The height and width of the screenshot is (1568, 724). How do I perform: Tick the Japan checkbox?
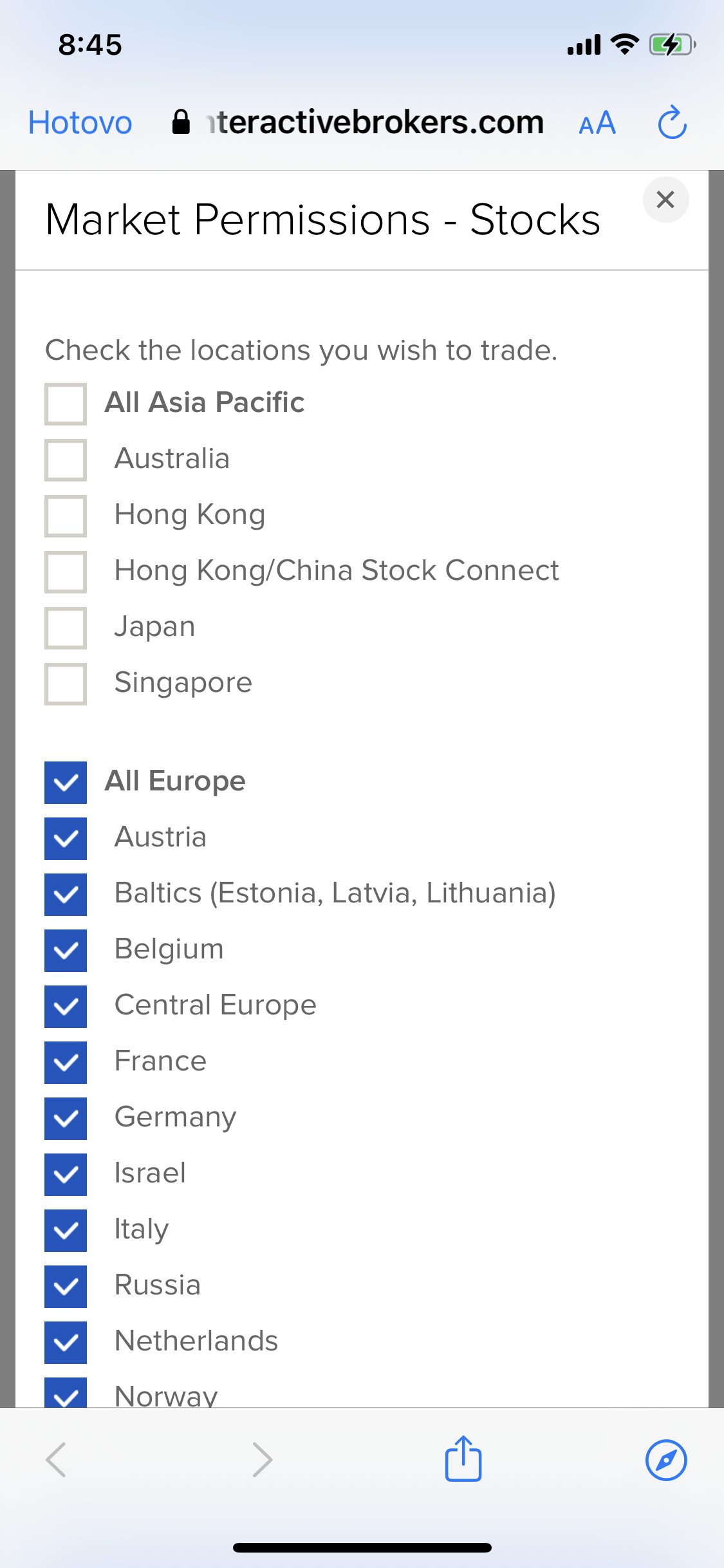[66, 628]
